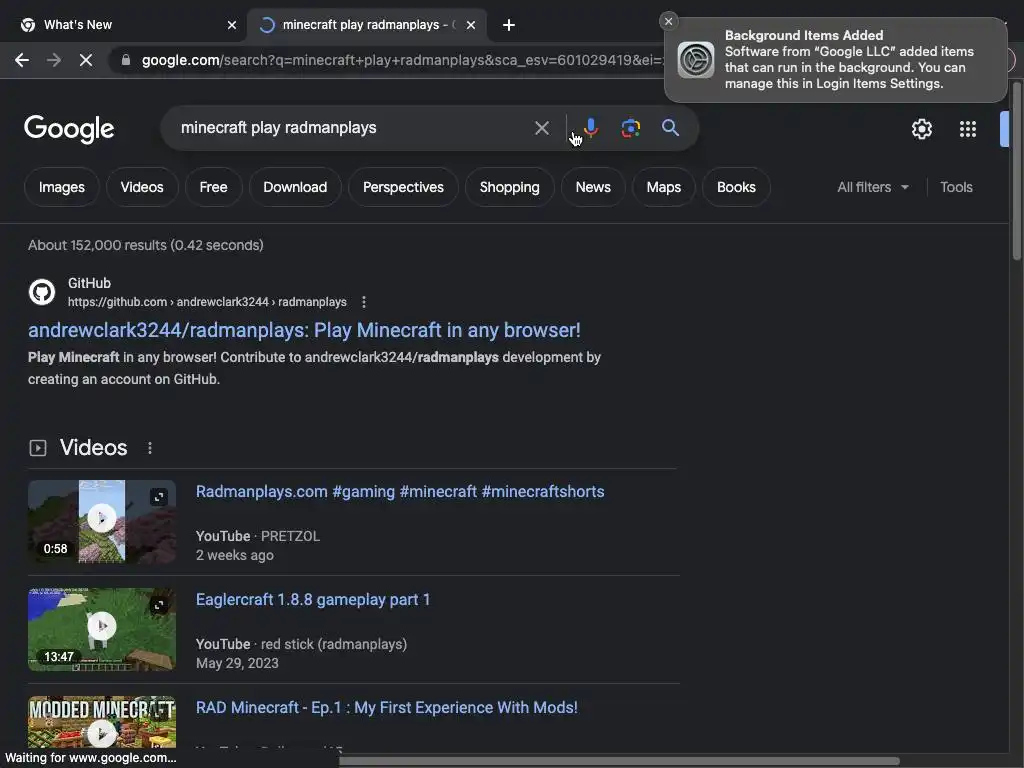Expand preview on Eaglercraft thumbnail
The image size is (1024, 768).
(x=159, y=605)
